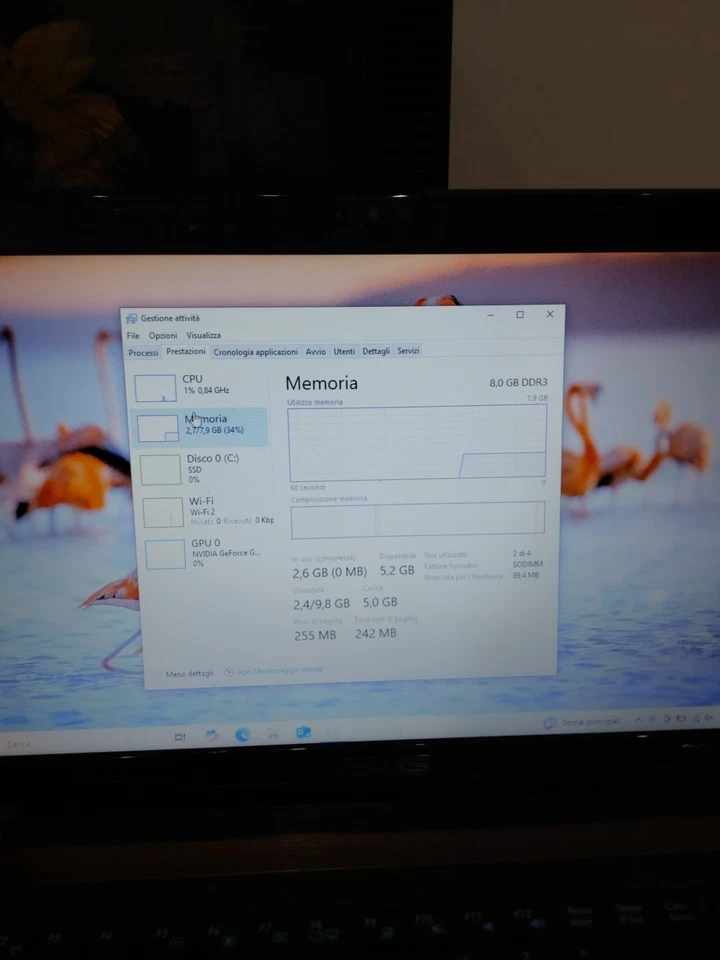Open the Storie principali news widget

click(x=582, y=722)
